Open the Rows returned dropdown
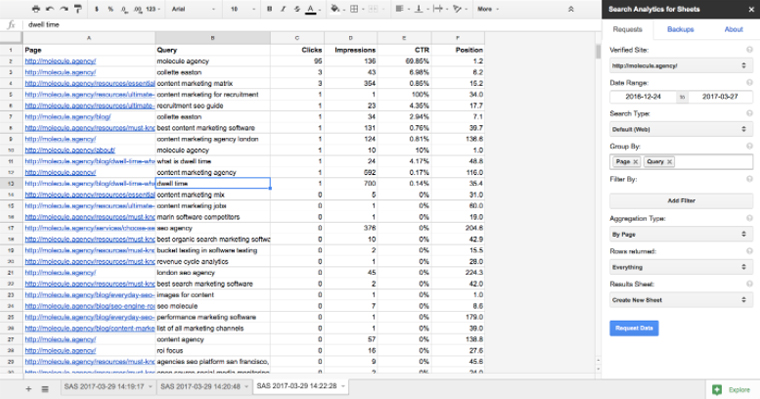760x399 pixels. point(681,267)
